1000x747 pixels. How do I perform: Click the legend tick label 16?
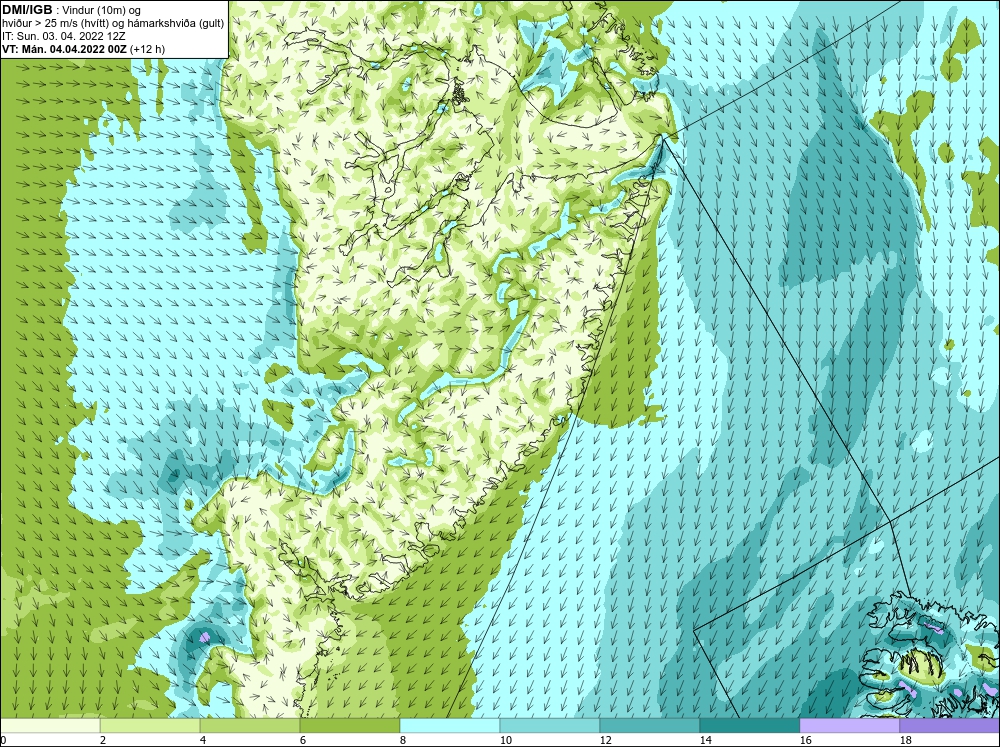coord(805,740)
